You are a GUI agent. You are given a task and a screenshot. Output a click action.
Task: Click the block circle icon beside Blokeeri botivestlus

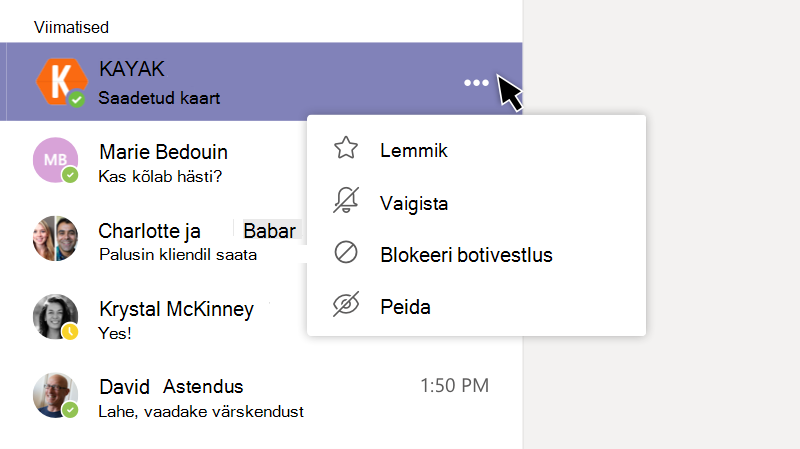pyautogui.click(x=346, y=252)
